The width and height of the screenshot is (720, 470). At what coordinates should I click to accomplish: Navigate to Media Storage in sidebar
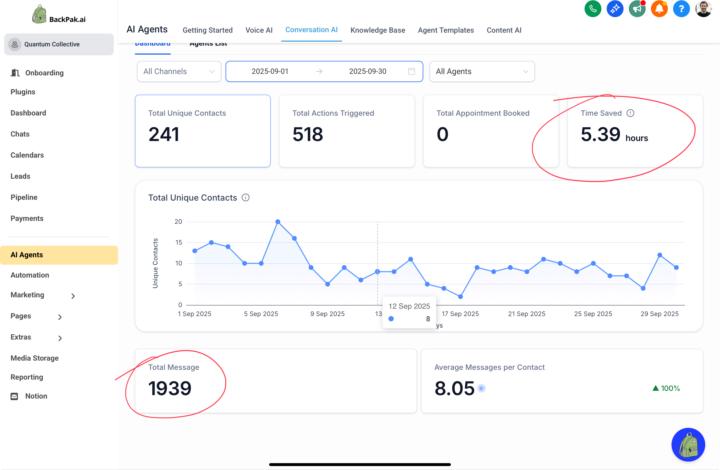coord(34,357)
